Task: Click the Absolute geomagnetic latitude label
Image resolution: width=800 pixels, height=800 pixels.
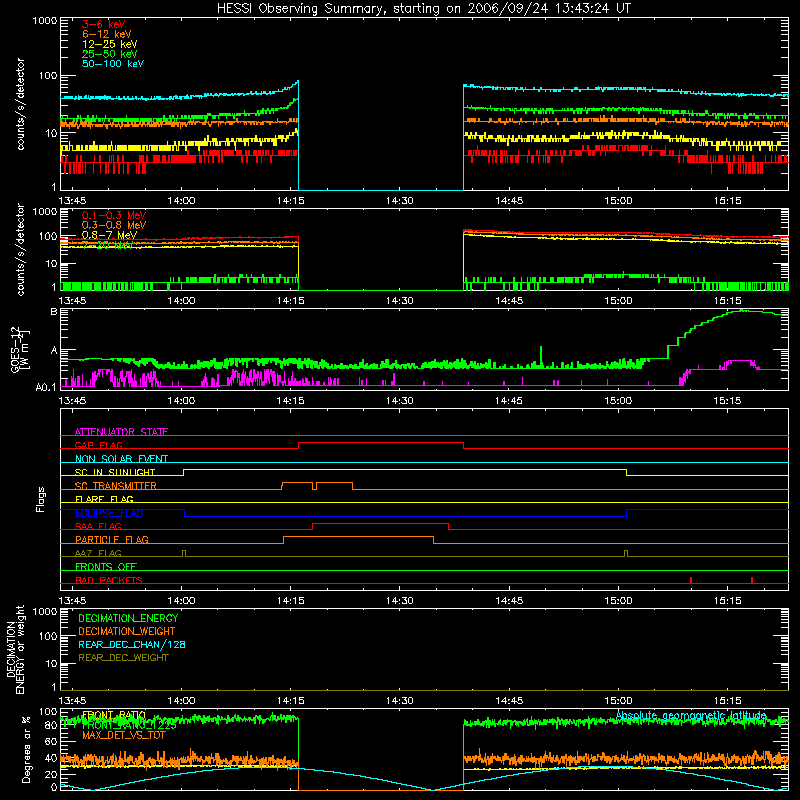Action: pos(691,715)
